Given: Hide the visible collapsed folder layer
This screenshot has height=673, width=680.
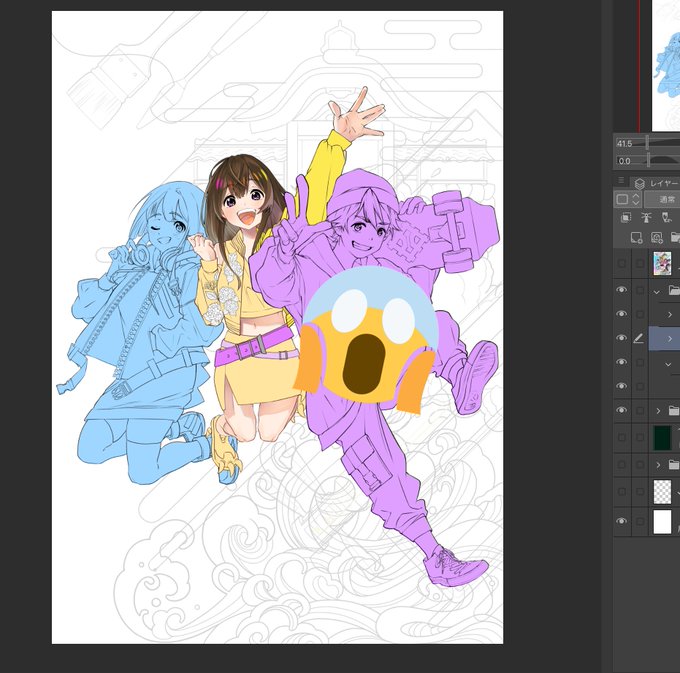Looking at the screenshot, I should pyautogui.click(x=621, y=410).
